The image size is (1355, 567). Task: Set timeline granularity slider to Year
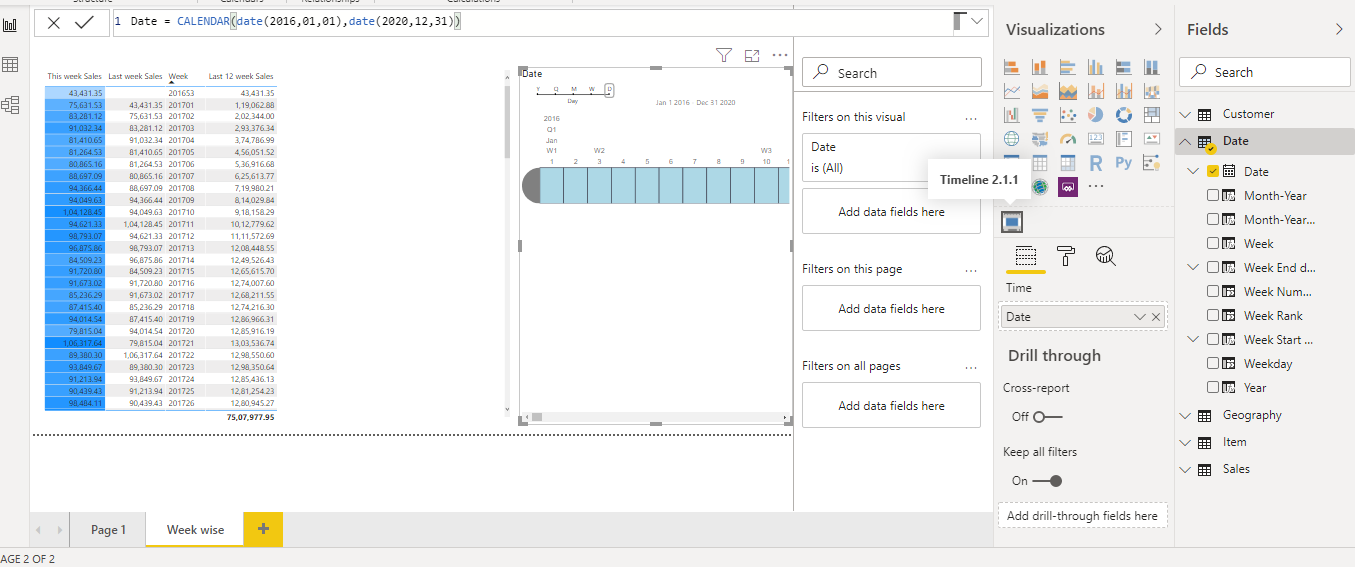tap(538, 90)
